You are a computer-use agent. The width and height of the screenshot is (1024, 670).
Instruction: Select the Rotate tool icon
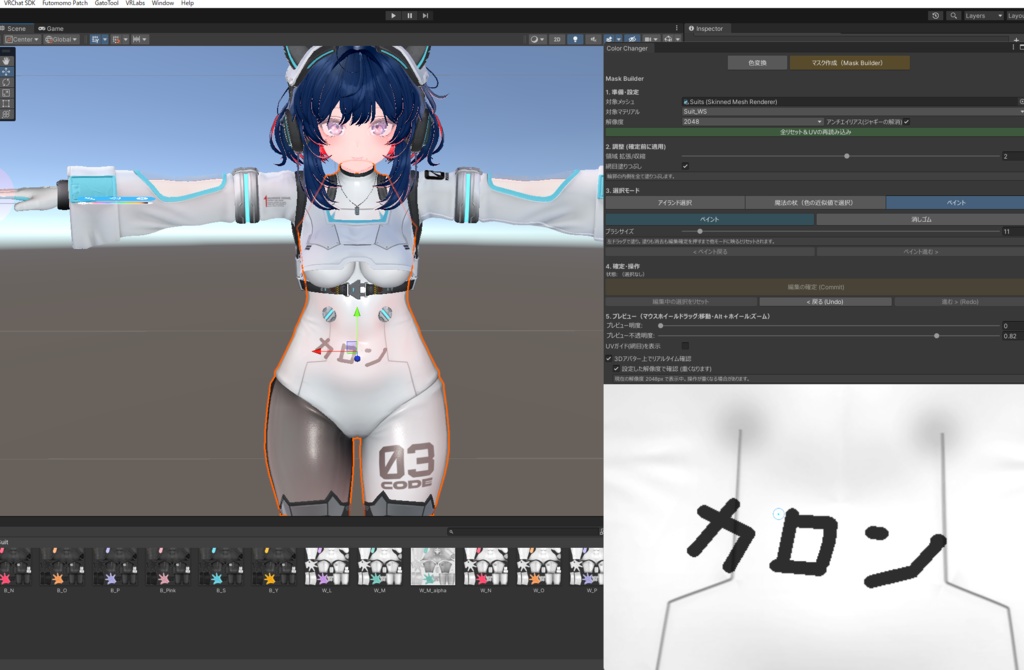click(x=7, y=82)
